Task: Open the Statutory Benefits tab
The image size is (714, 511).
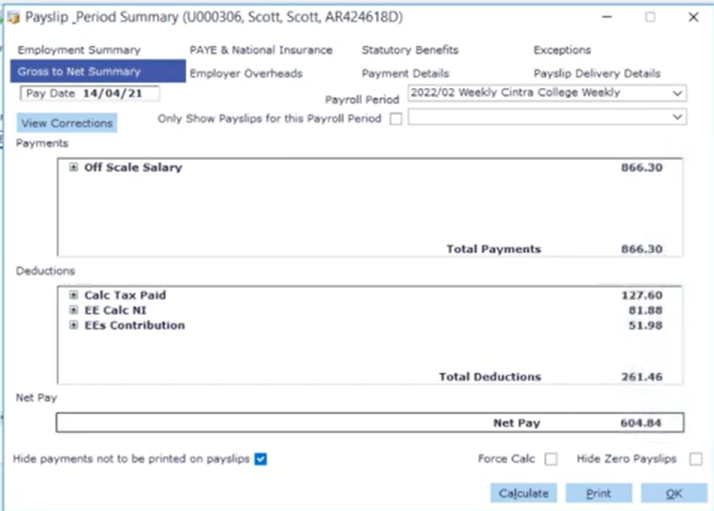Action: coord(410,50)
